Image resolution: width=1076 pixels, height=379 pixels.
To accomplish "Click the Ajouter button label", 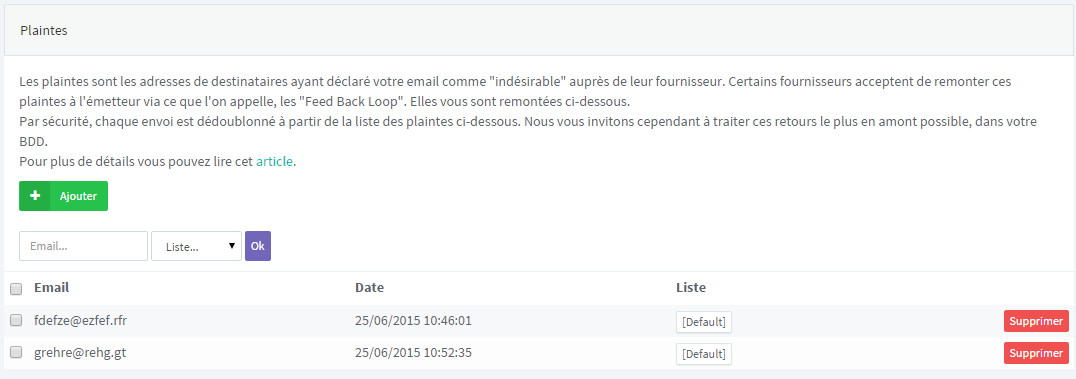I will [78, 196].
